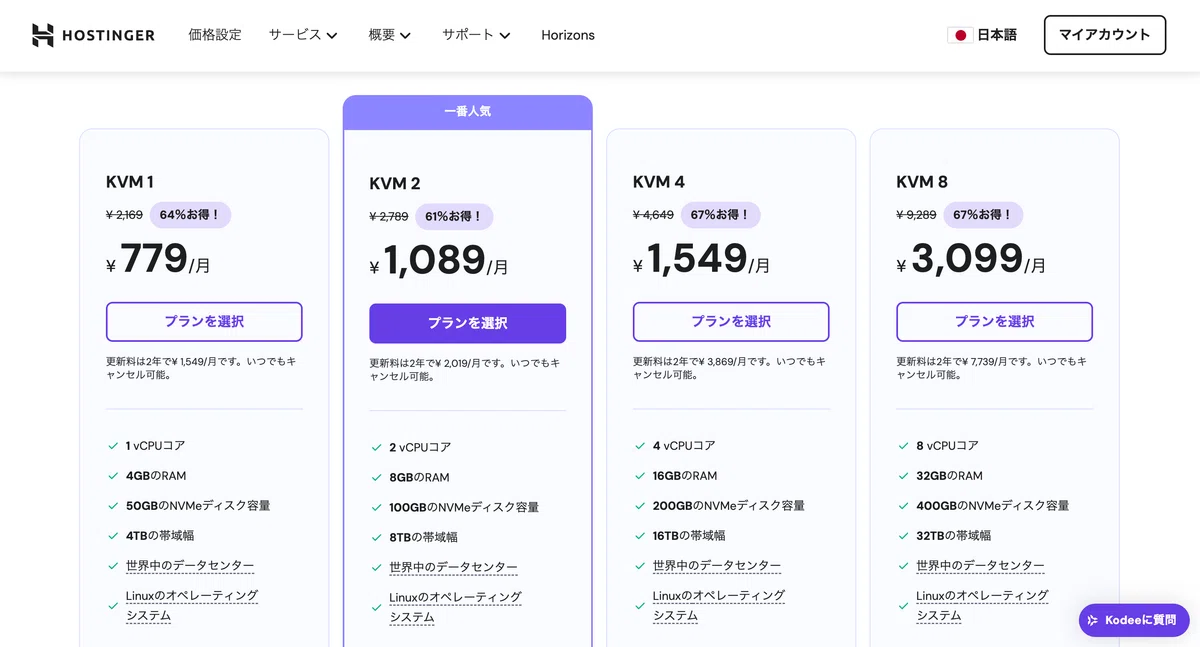The width and height of the screenshot is (1200, 647).
Task: Click the ¥3,099/月 price
Action: [x=971, y=260]
